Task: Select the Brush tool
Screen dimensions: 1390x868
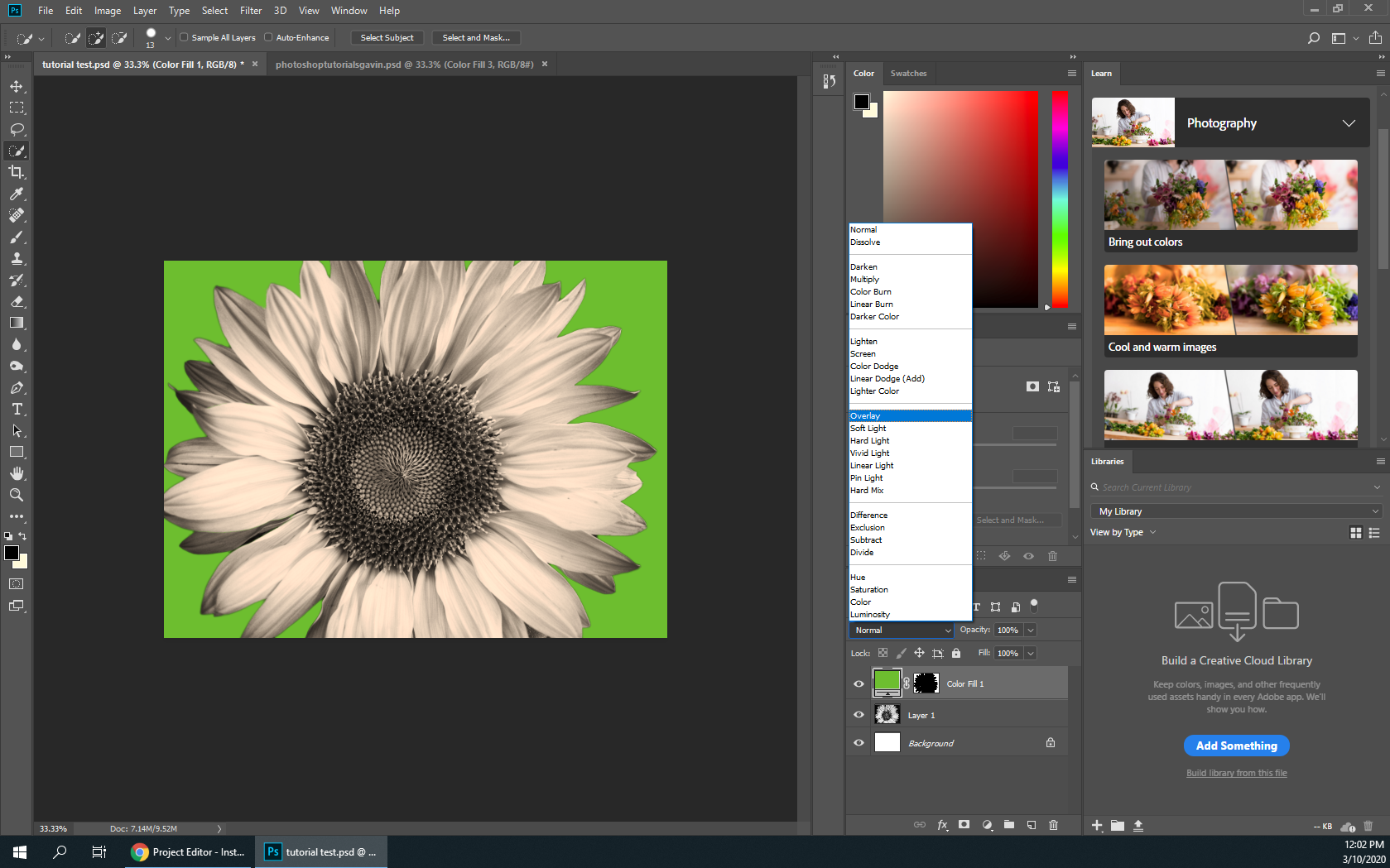Action: pos(17,237)
